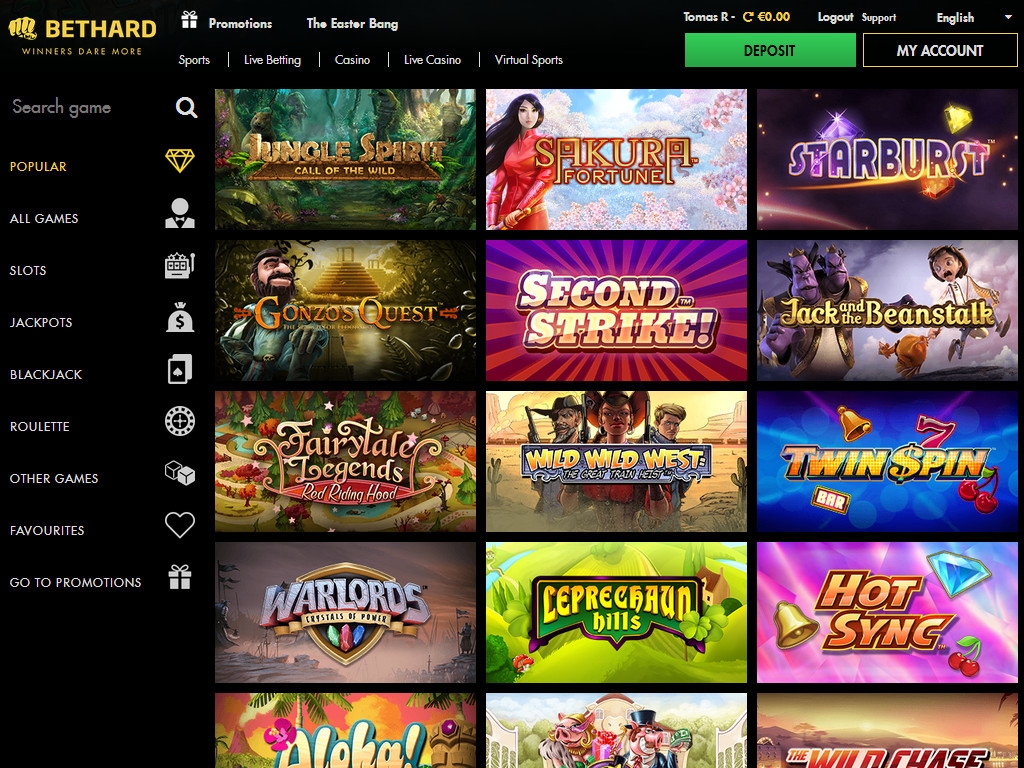
Task: Go to Live Betting menu item
Action: click(x=272, y=60)
